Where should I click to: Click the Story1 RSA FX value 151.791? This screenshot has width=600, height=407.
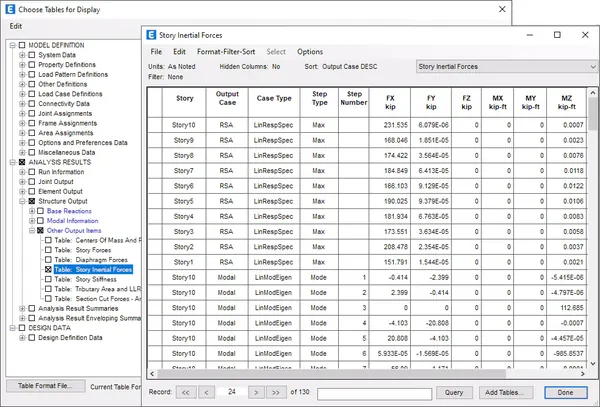click(390, 262)
